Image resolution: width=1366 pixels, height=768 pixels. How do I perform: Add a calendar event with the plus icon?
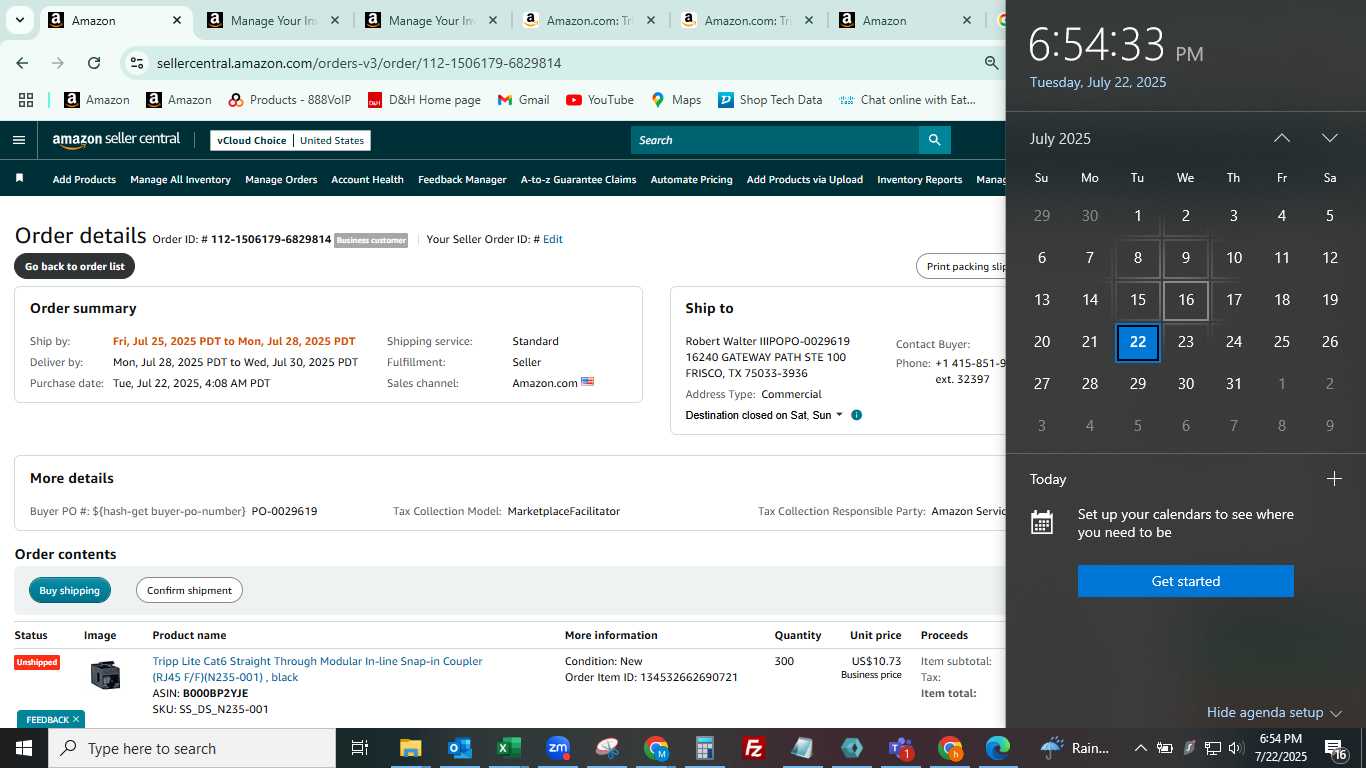pyautogui.click(x=1334, y=479)
